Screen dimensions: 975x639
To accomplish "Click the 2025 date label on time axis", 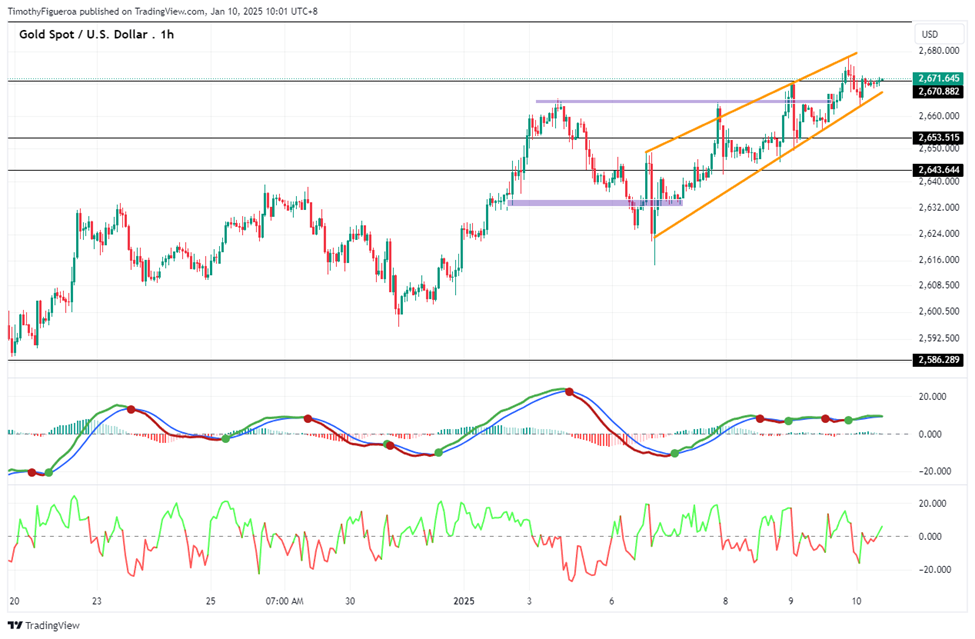I will pos(464,601).
